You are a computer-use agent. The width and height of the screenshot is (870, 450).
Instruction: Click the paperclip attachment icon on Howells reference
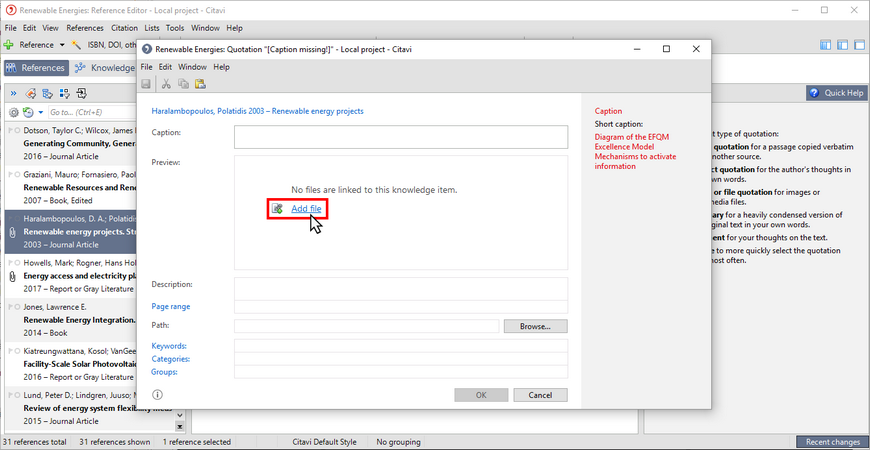[x=13, y=276]
